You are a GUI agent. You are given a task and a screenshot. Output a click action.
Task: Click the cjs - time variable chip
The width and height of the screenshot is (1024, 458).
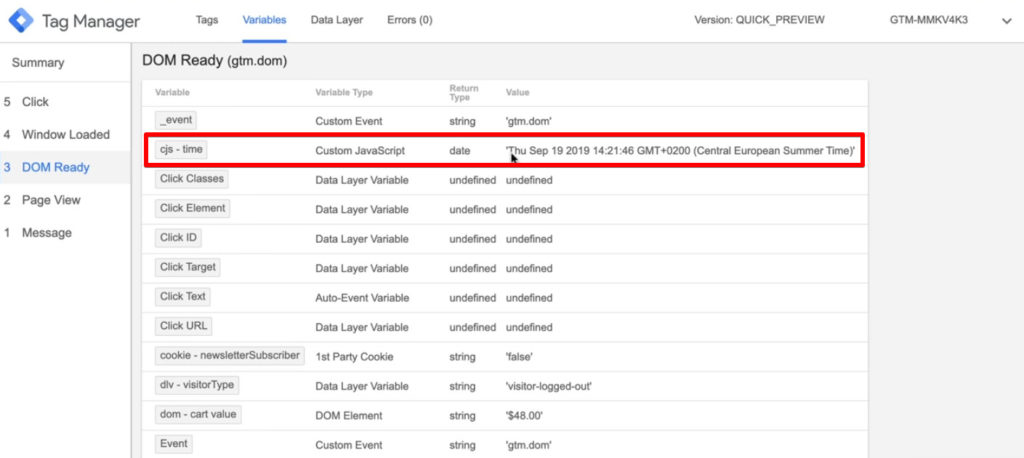click(181, 150)
